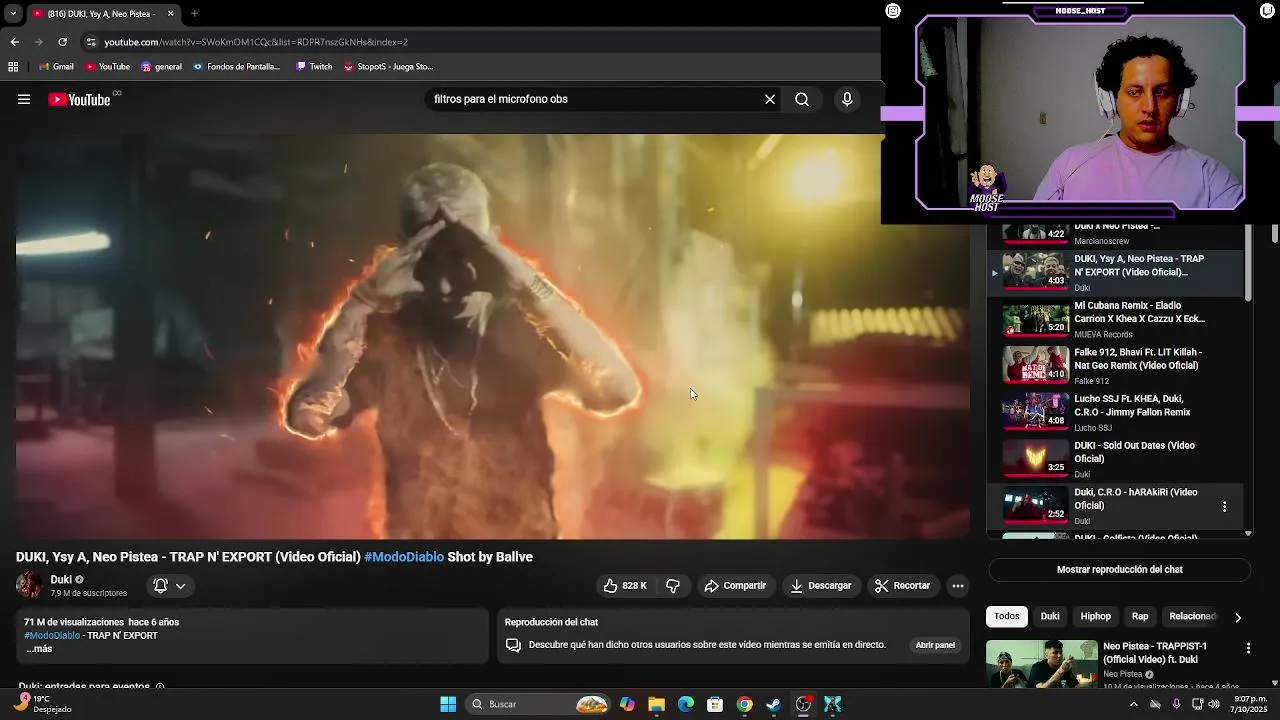Select the Relacionados filter chip
The width and height of the screenshot is (1280, 720).
[1192, 617]
